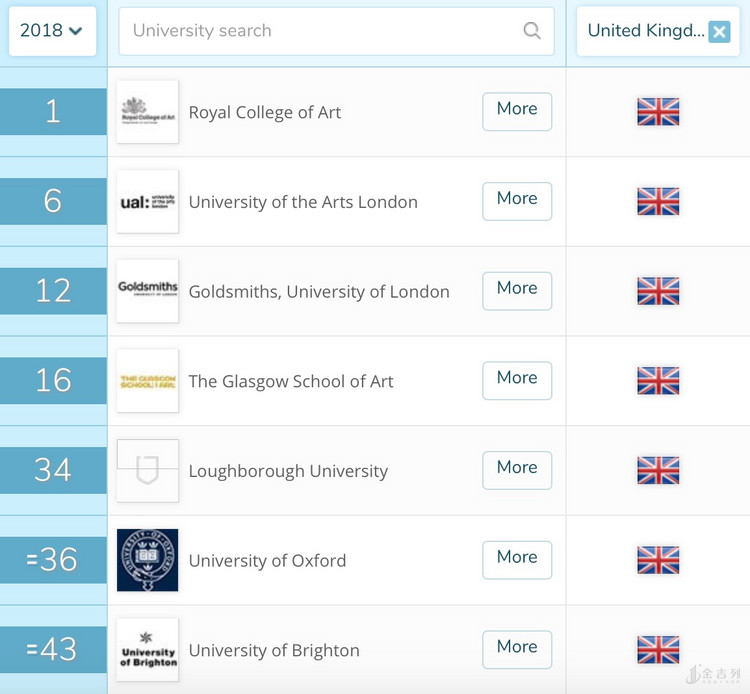Click UK flag in Goldsmiths row
This screenshot has width=750, height=694.
658,291
